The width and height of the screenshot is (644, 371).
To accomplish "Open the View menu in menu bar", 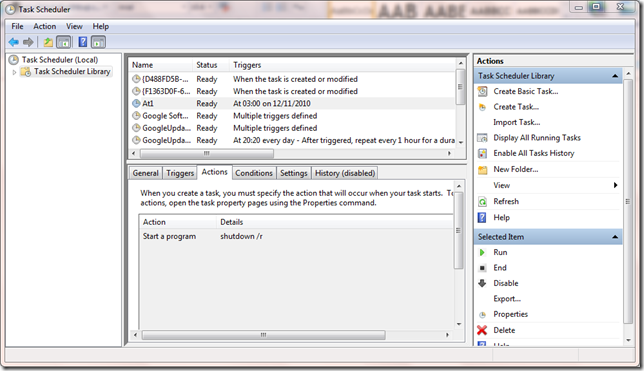I will [74, 26].
